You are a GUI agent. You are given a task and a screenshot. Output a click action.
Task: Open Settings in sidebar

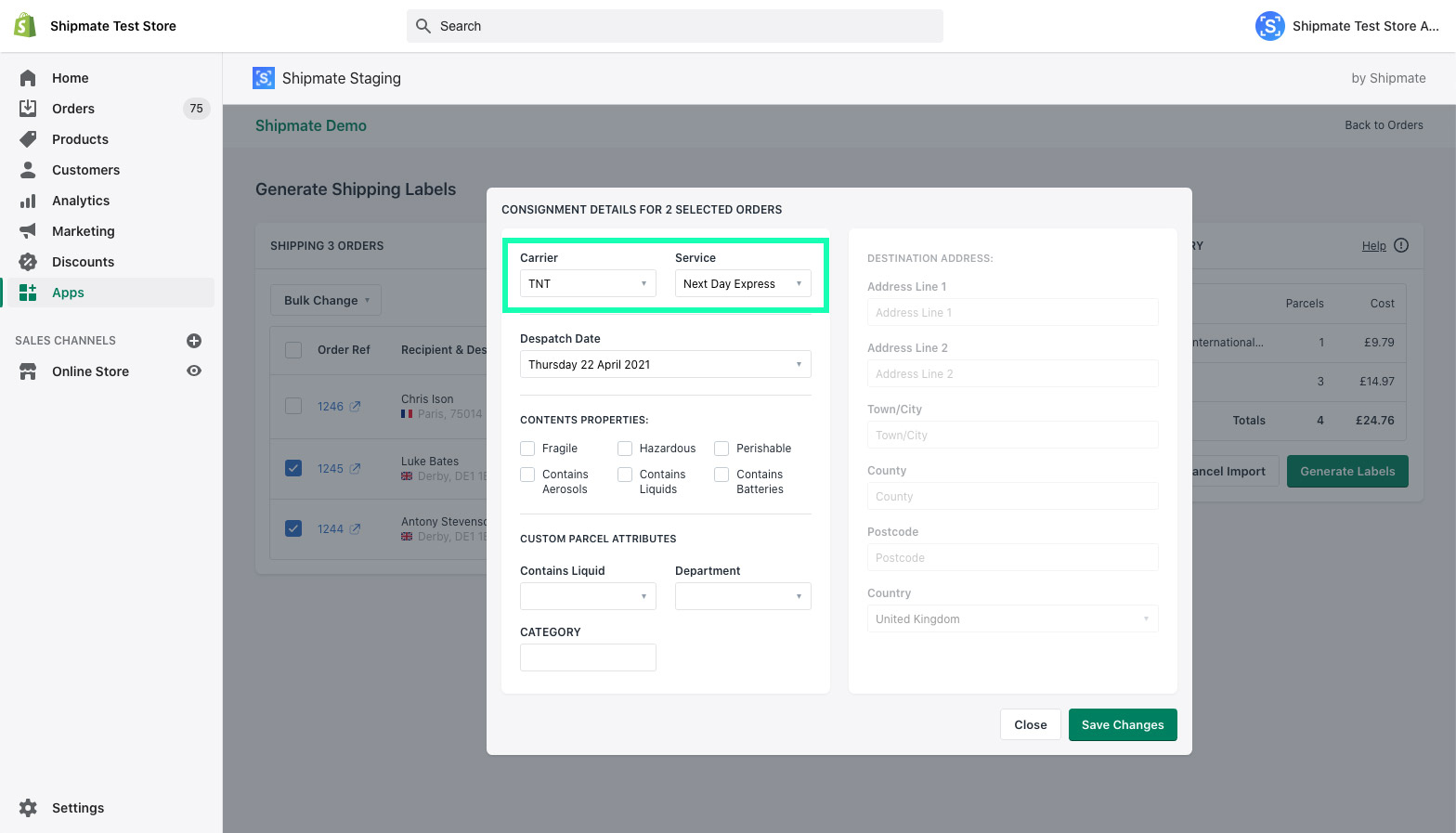pos(78,808)
